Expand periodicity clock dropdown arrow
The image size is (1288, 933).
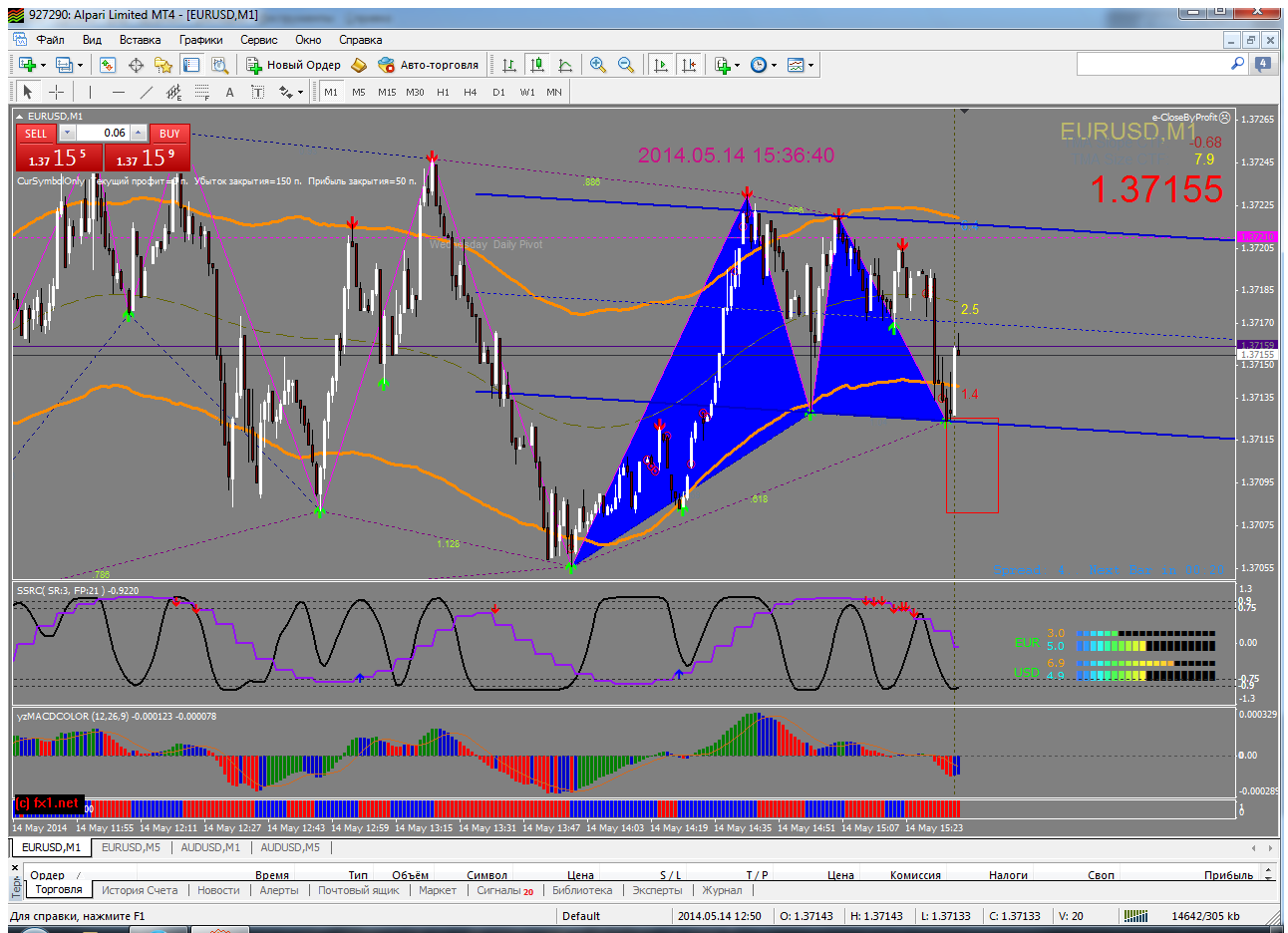click(774, 65)
